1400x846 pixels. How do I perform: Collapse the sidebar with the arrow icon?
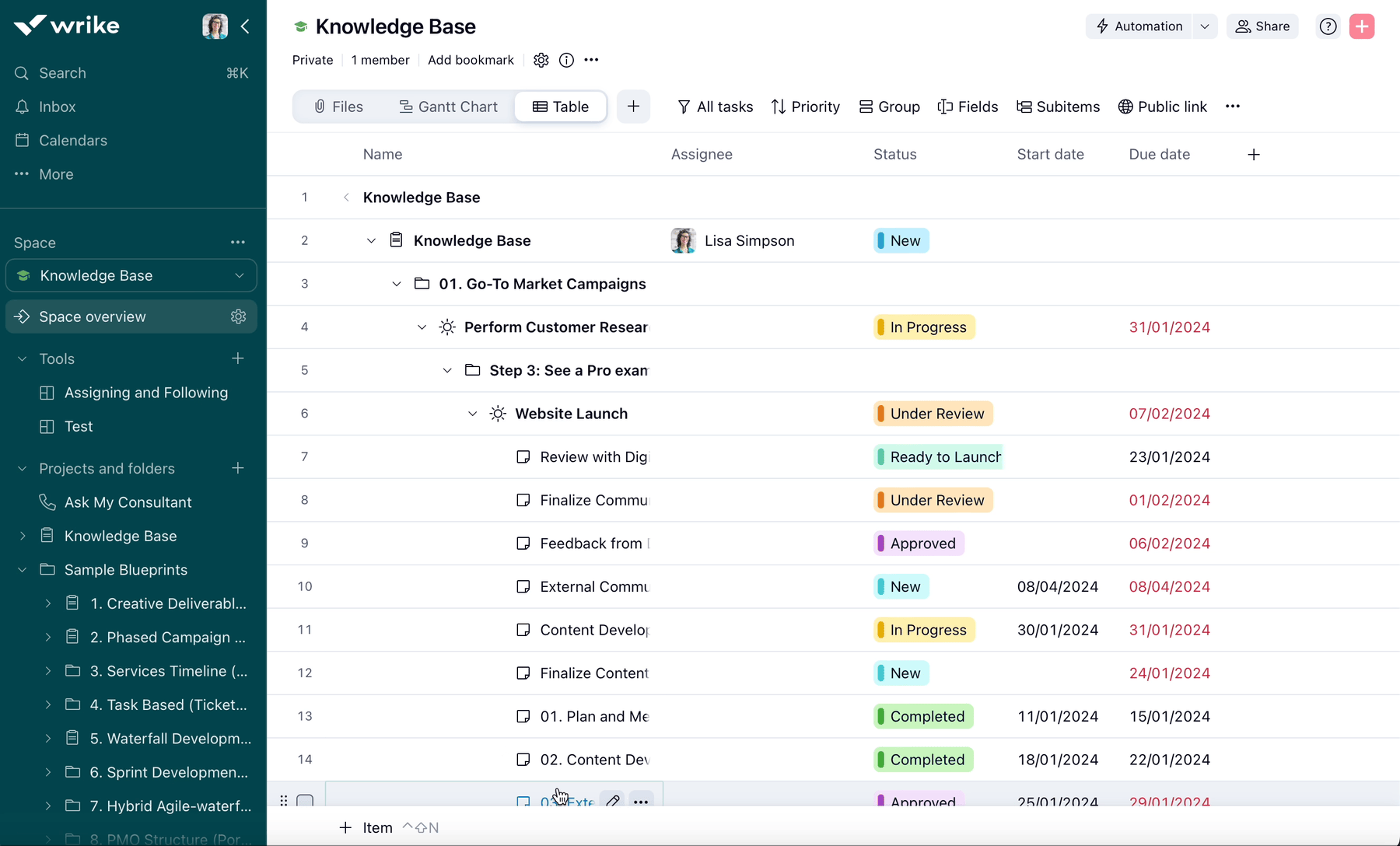click(x=245, y=26)
